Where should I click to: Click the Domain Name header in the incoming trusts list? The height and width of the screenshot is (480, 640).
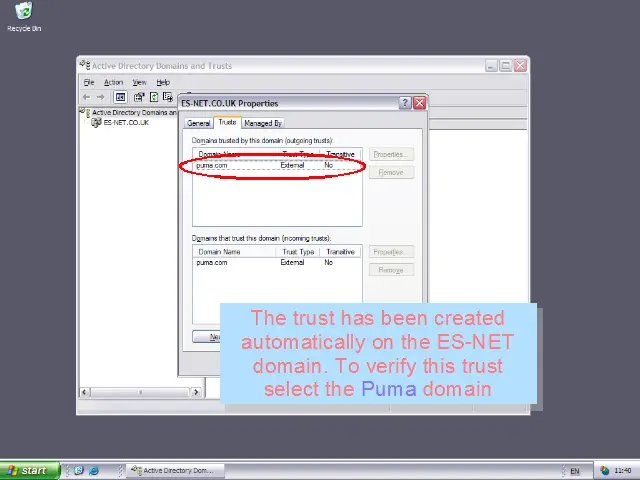tap(234, 252)
